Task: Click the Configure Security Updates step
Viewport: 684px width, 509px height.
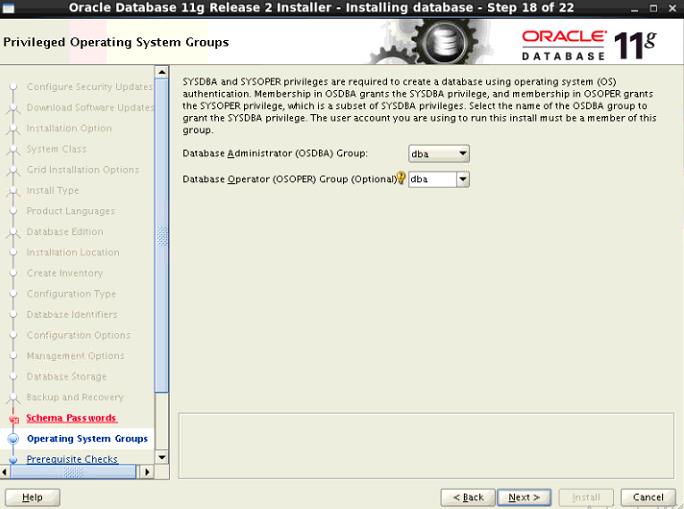Action: (89, 87)
